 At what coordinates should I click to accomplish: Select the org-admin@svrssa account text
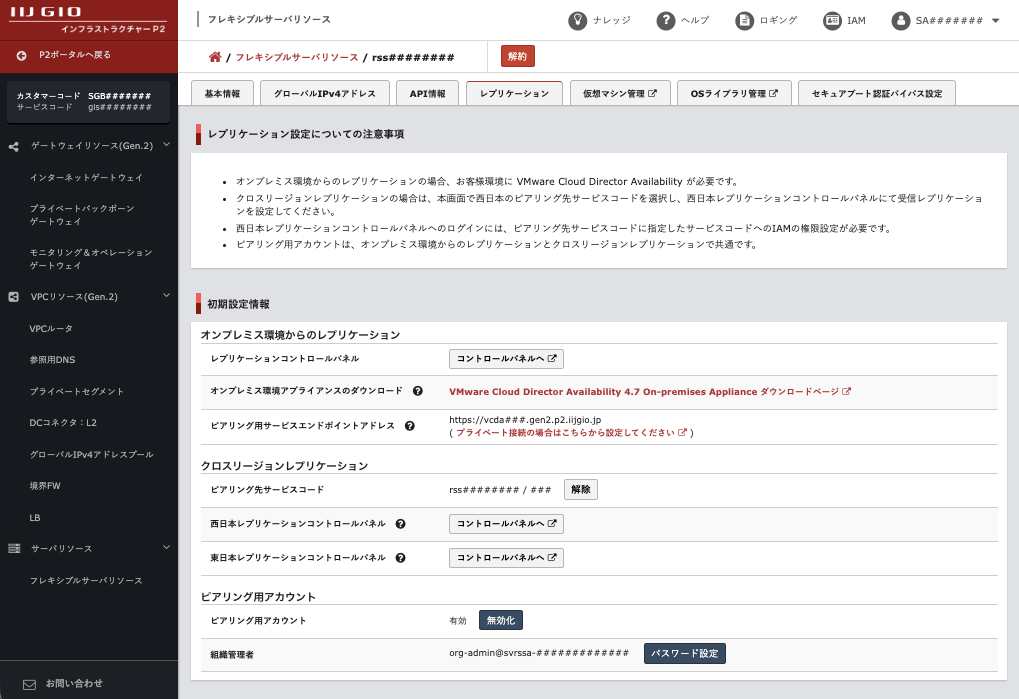click(539, 653)
